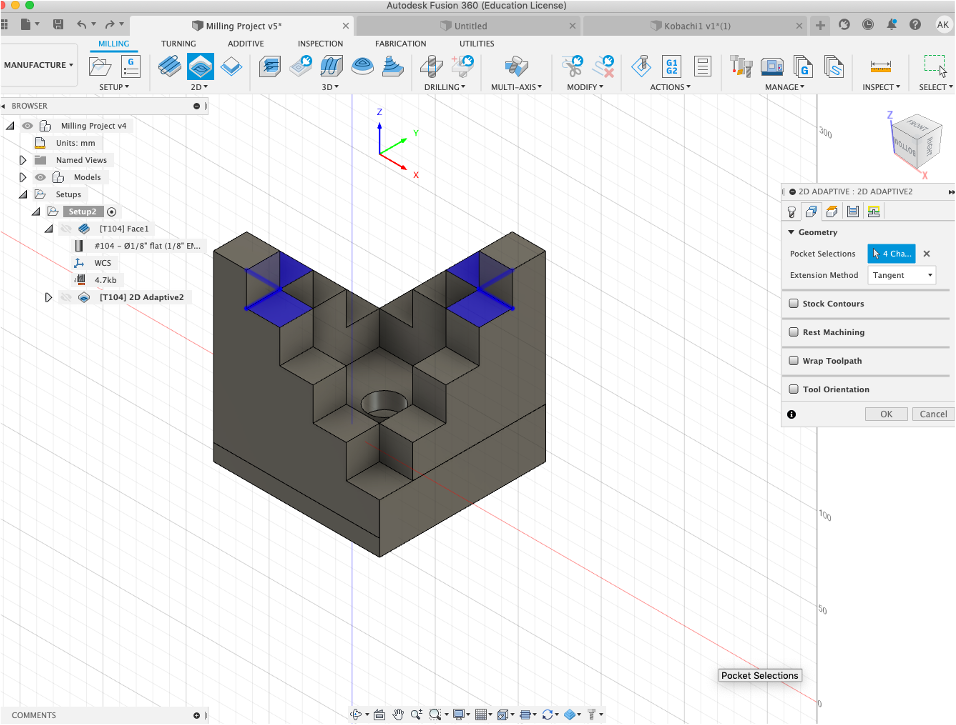Screen dimensions: 956x725
Task: Switch to the Kobachi1 v1 document tab
Action: [694, 26]
